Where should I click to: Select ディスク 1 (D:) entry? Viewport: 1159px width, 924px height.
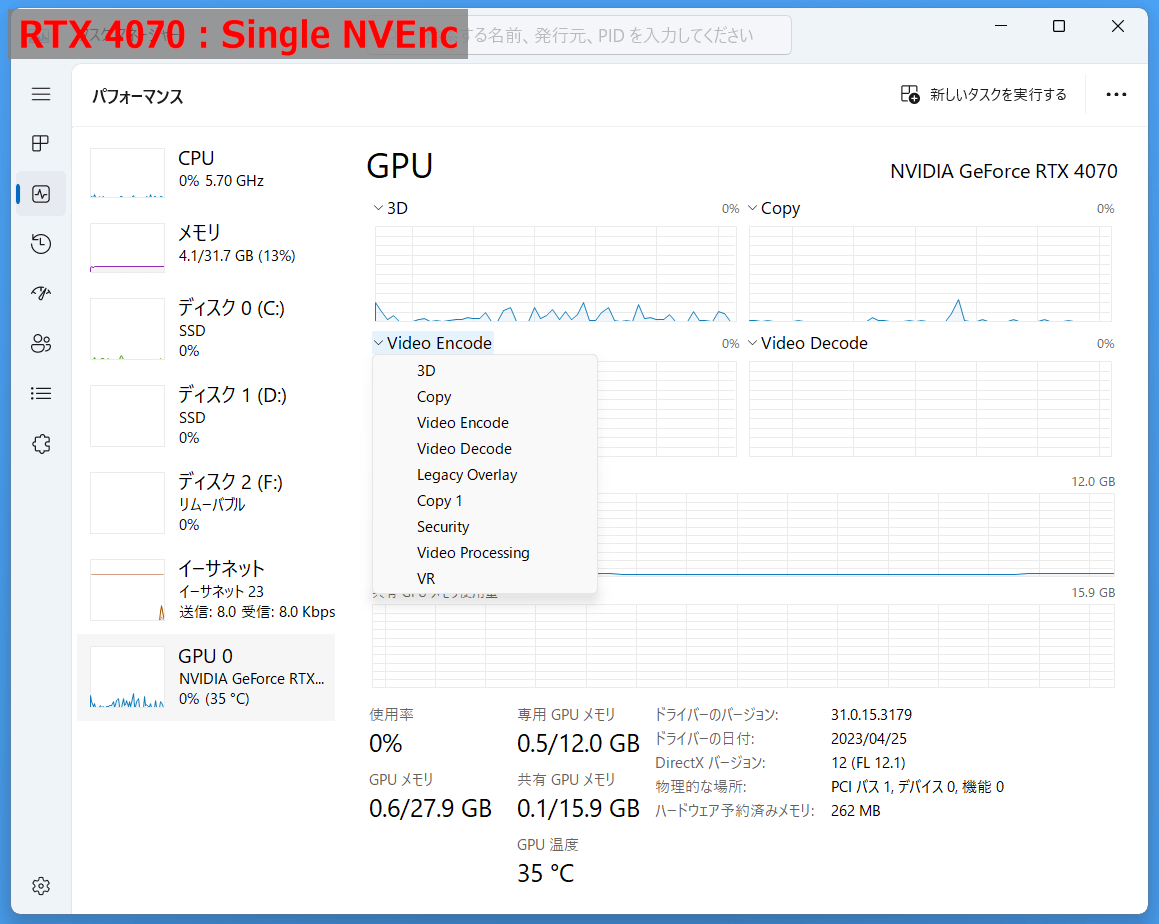205,415
